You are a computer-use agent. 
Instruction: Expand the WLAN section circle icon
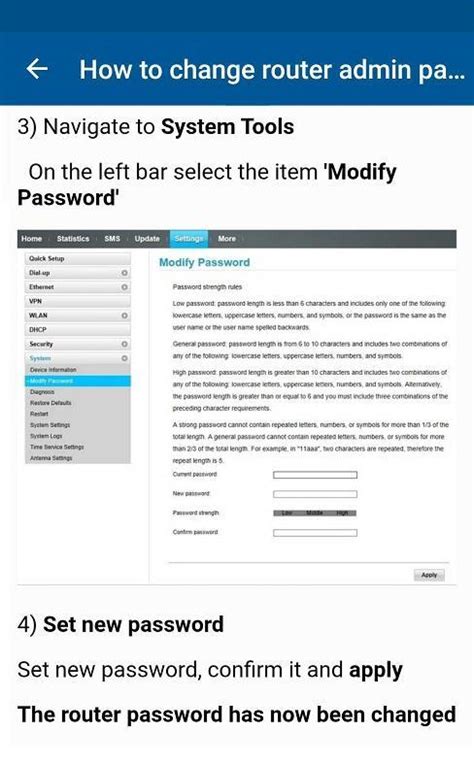point(124,316)
